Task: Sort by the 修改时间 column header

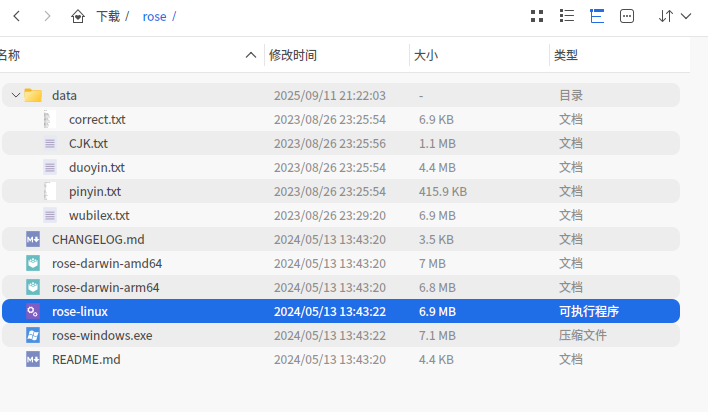Action: coord(293,55)
